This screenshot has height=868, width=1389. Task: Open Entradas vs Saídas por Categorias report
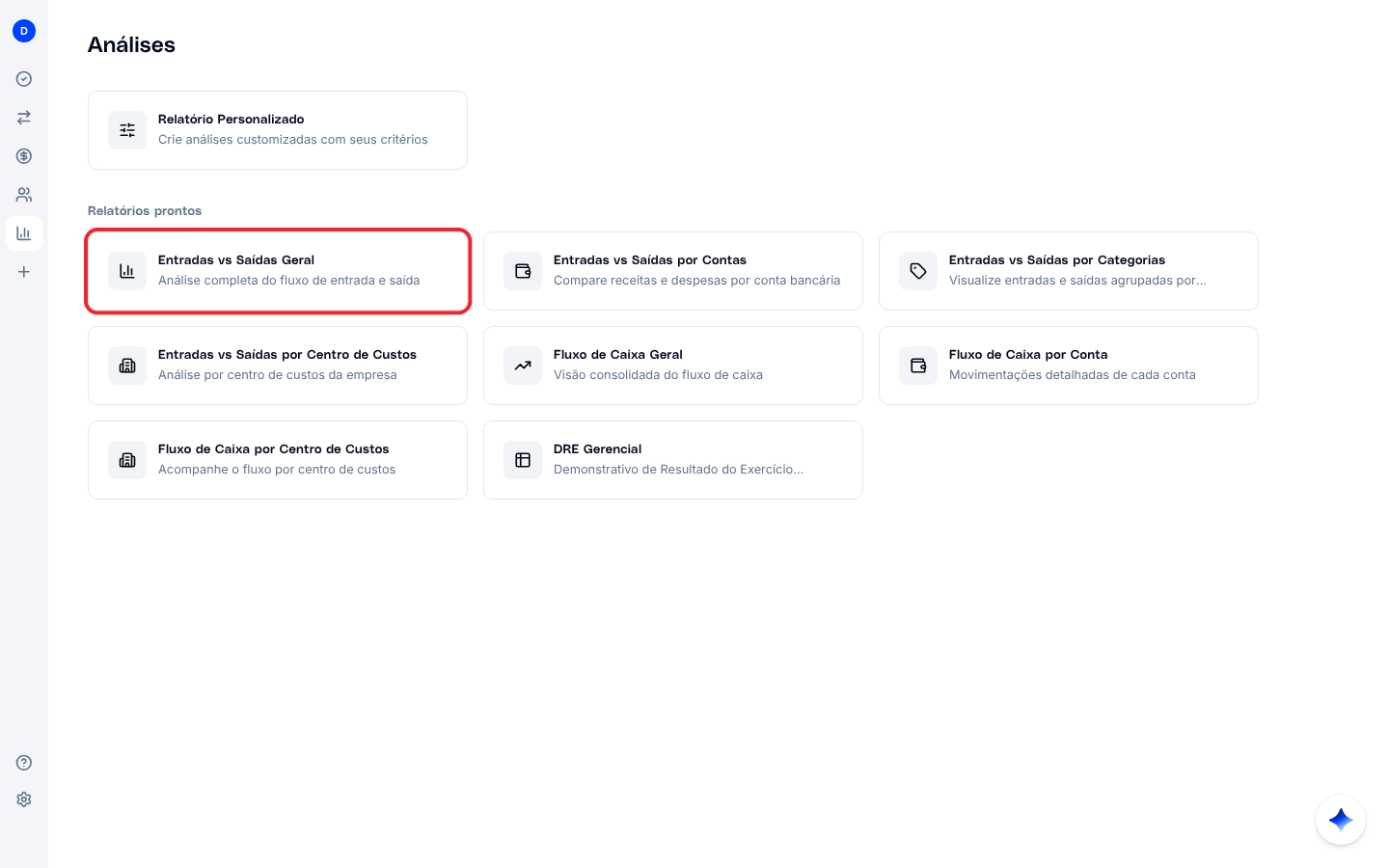[x=1069, y=271]
